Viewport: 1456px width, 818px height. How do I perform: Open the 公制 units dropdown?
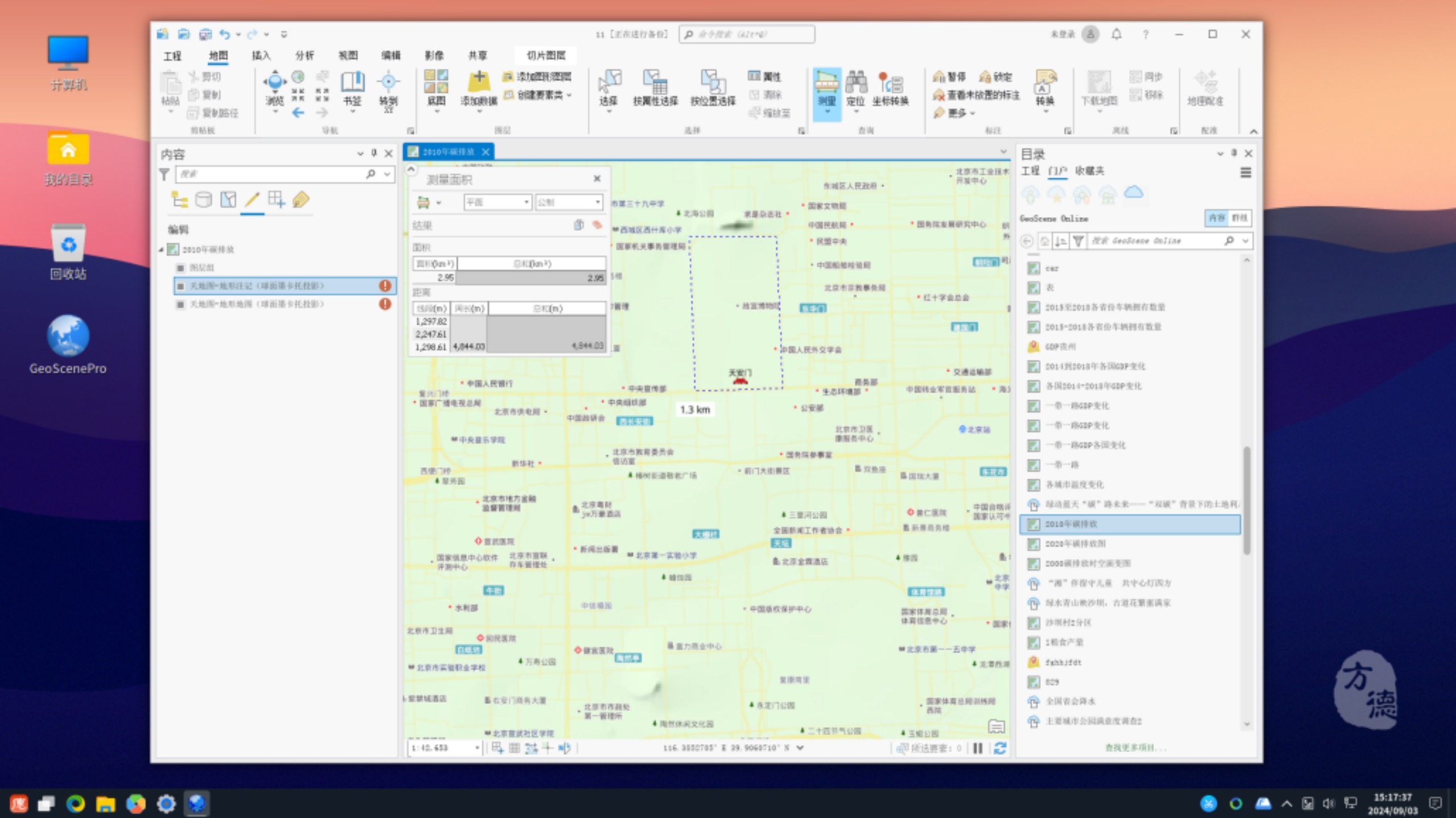[568, 202]
